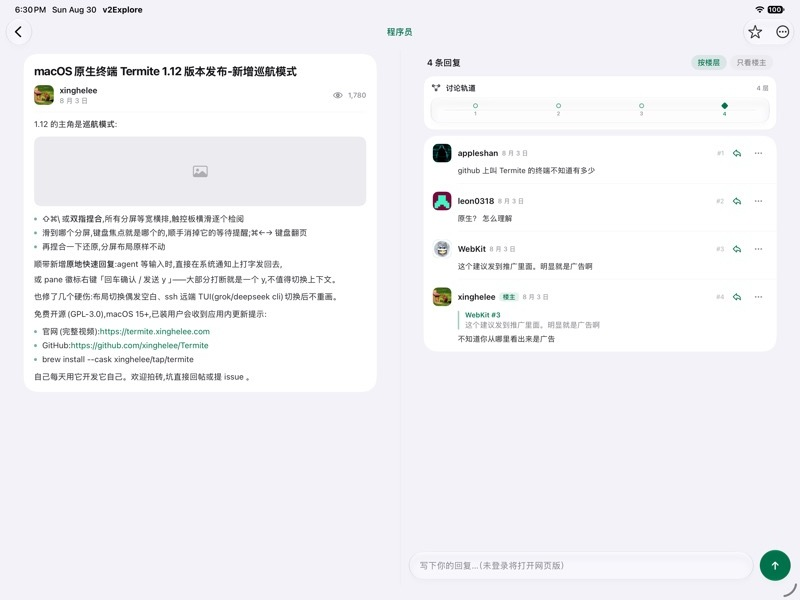Open more options for WebKit's reply

point(759,249)
